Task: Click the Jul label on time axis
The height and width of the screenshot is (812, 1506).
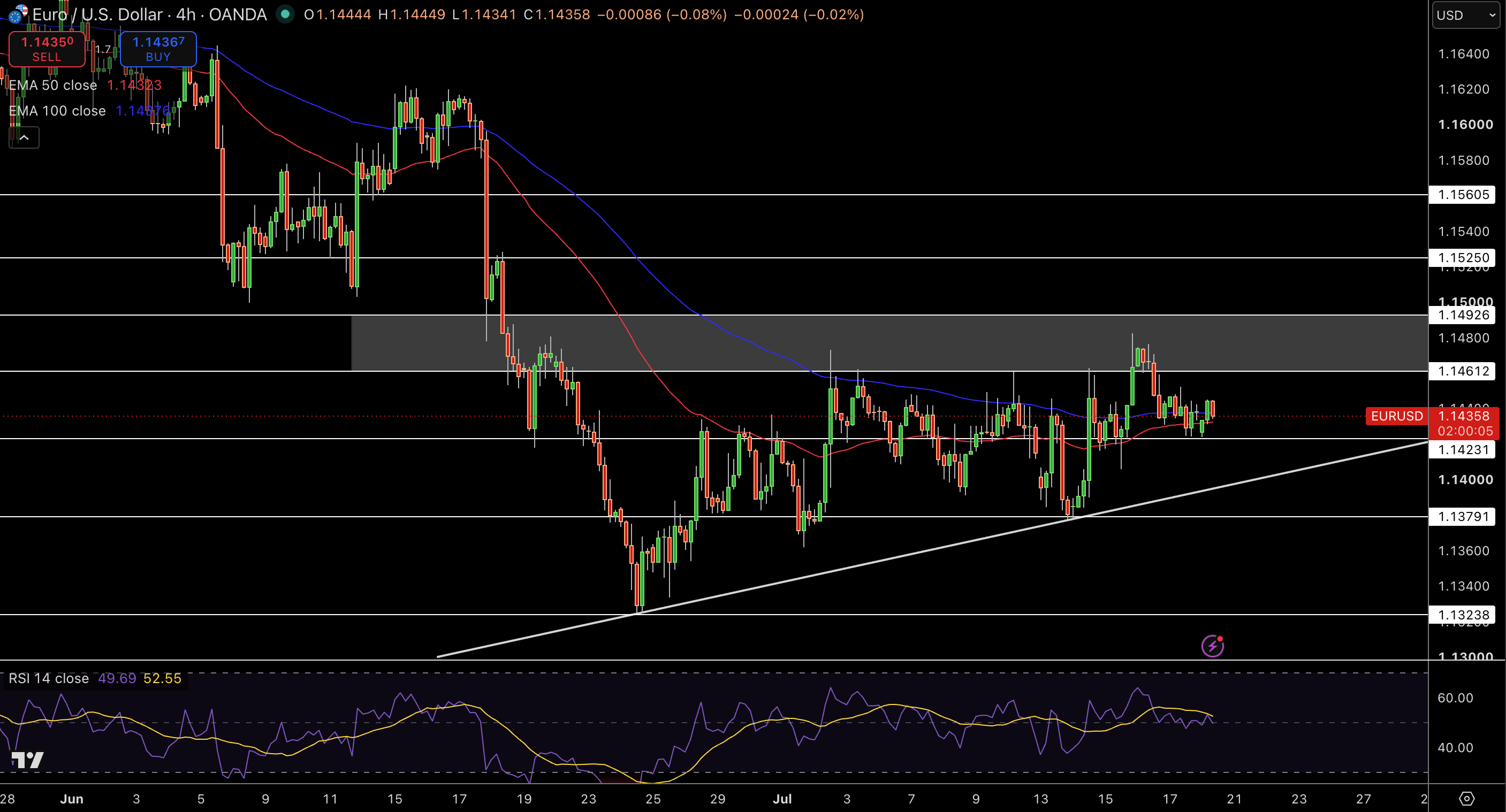Action: pyautogui.click(x=782, y=799)
